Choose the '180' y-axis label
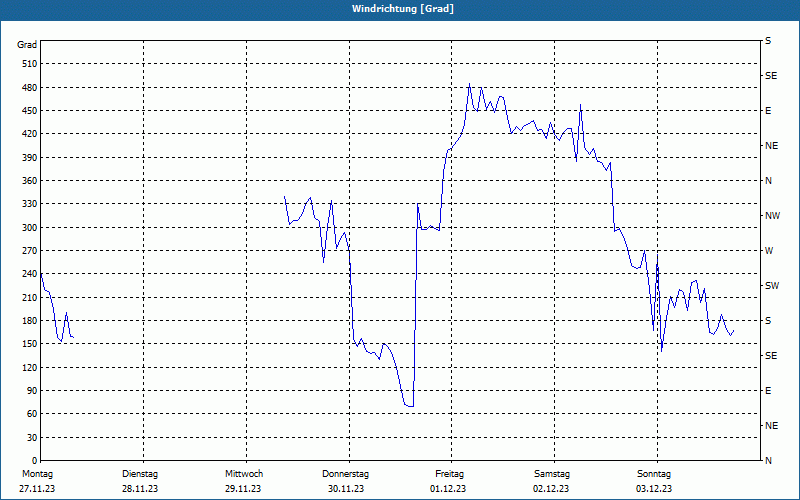 [x=30, y=321]
